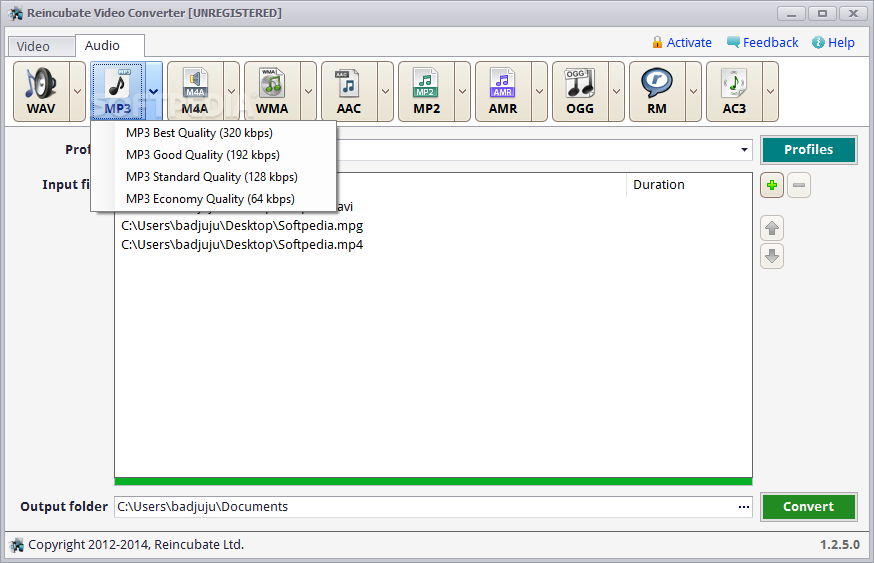874x563 pixels.
Task: Click the green conversion progress bar
Action: click(433, 481)
